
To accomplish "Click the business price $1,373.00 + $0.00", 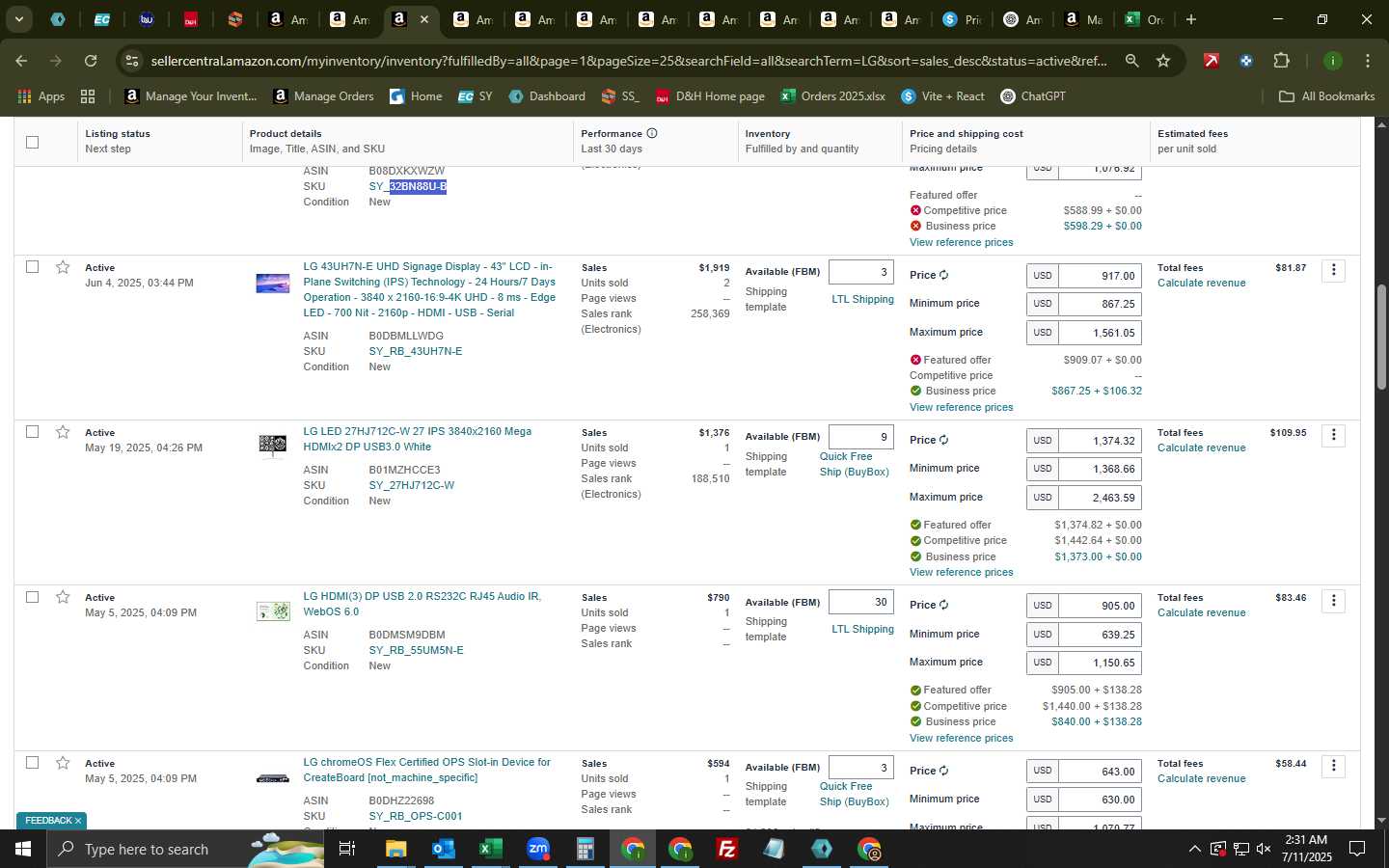I will click(x=1098, y=556).
